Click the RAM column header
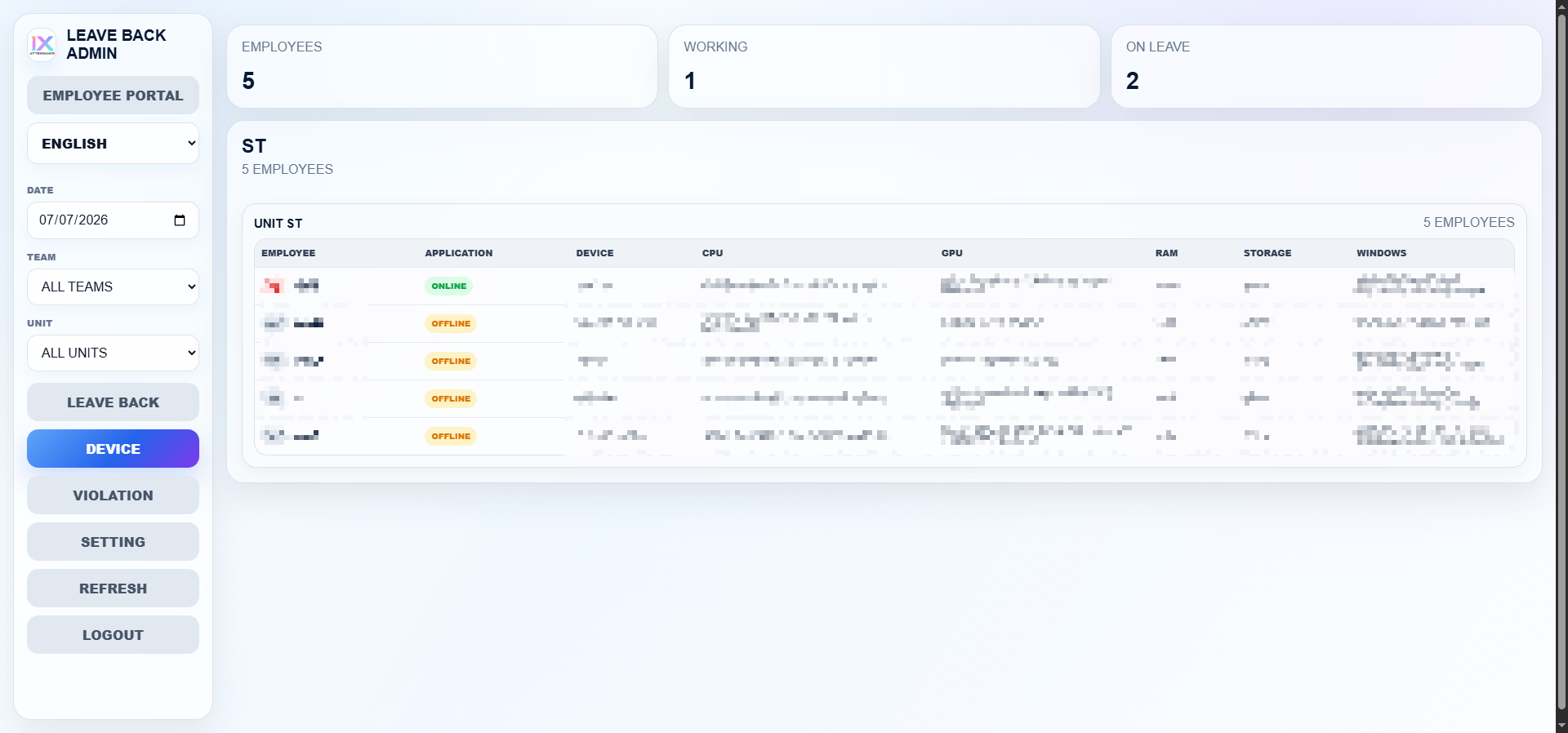Image resolution: width=1568 pixels, height=733 pixels. tap(1166, 253)
